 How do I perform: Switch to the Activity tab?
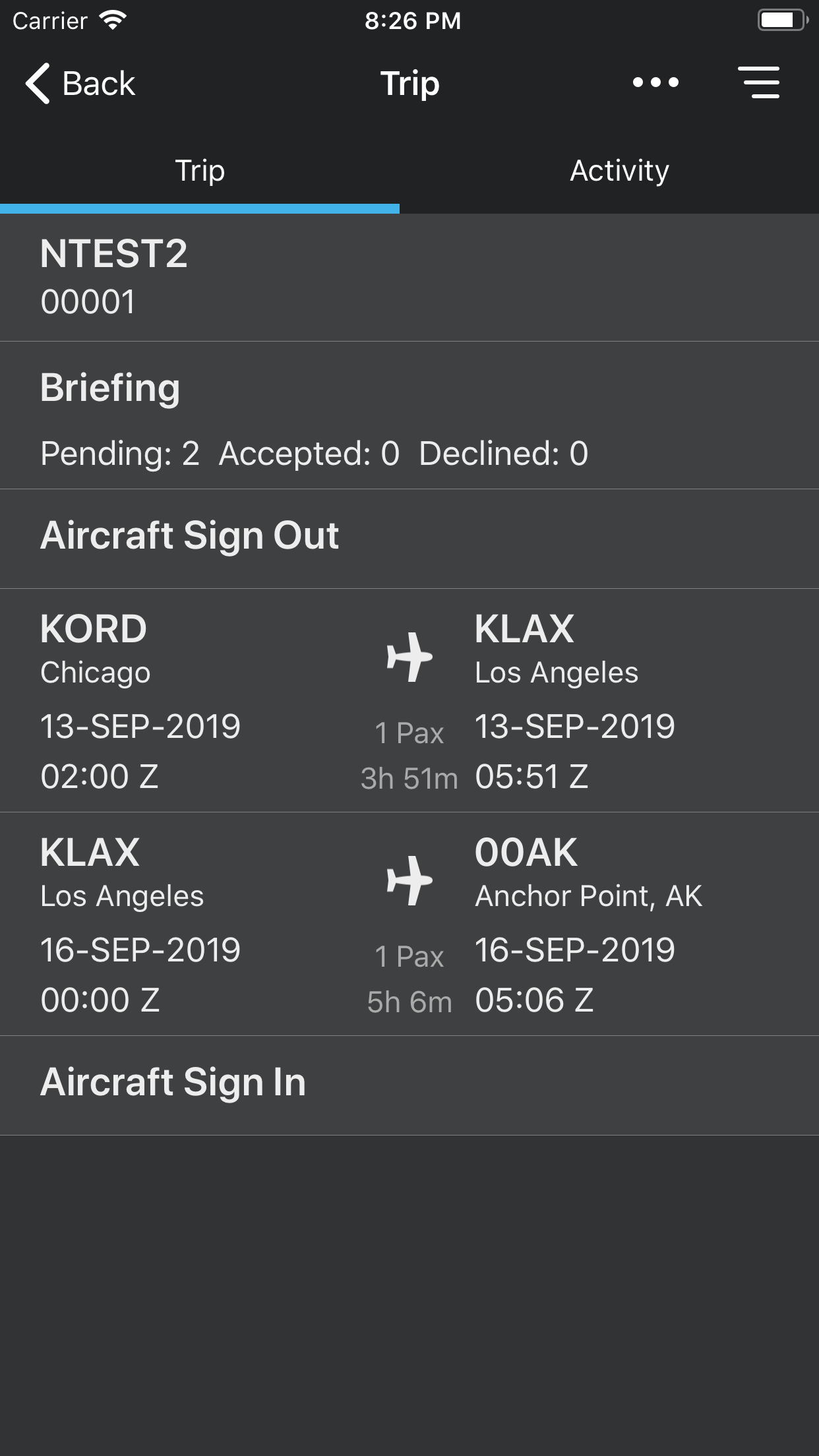[x=619, y=171]
